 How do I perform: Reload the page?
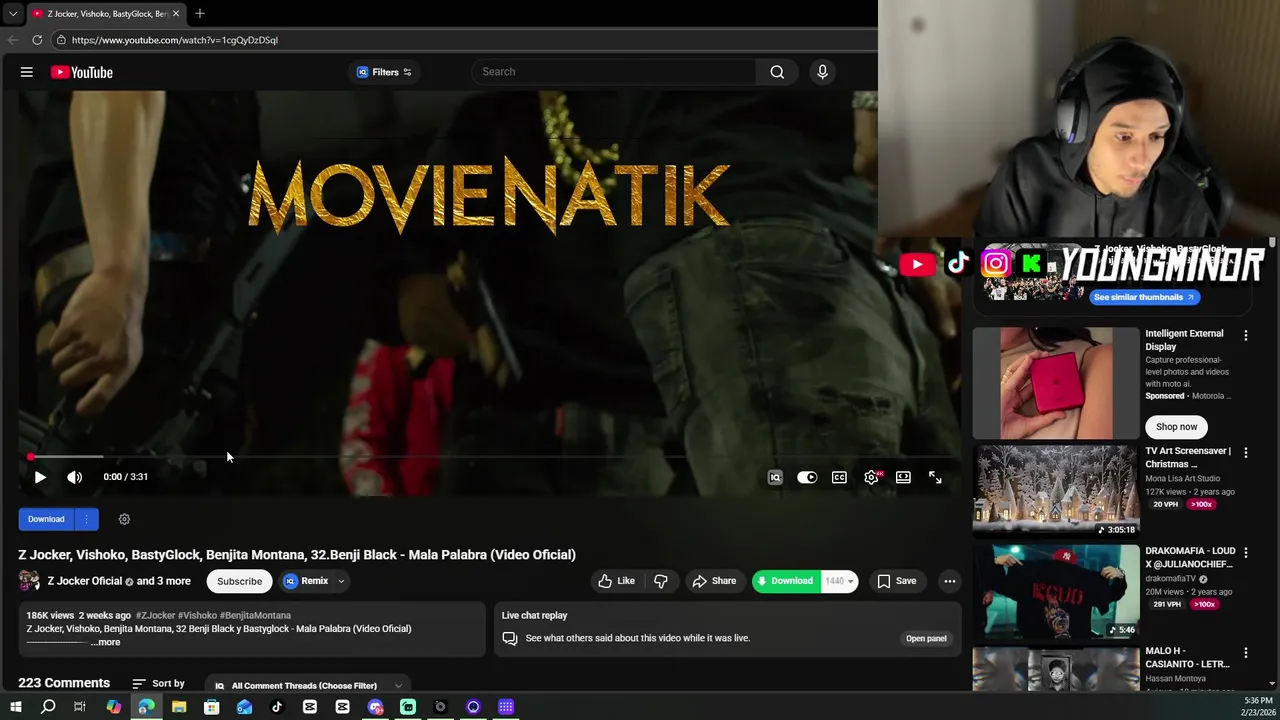(37, 40)
